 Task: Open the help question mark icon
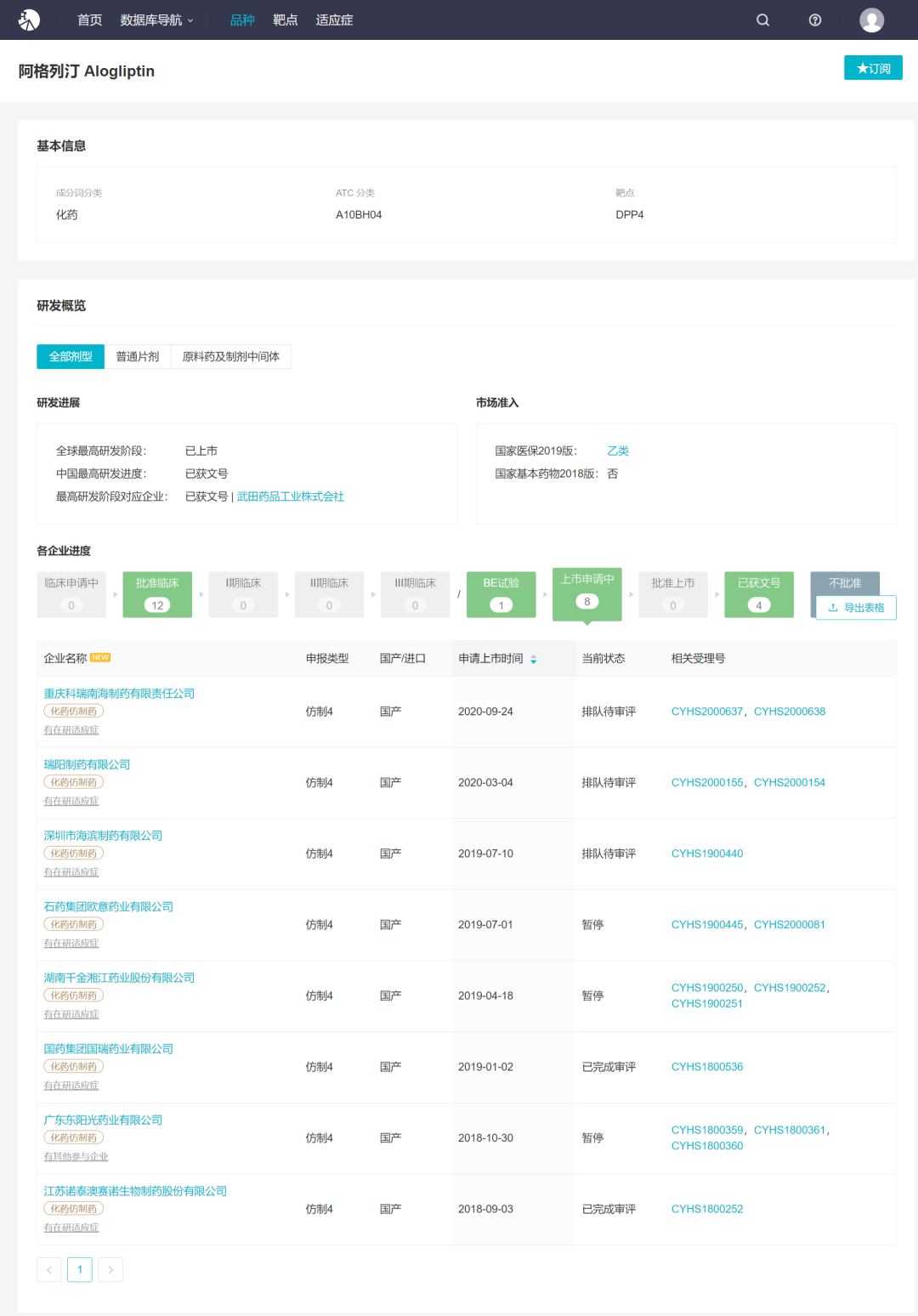pyautogui.click(x=815, y=20)
